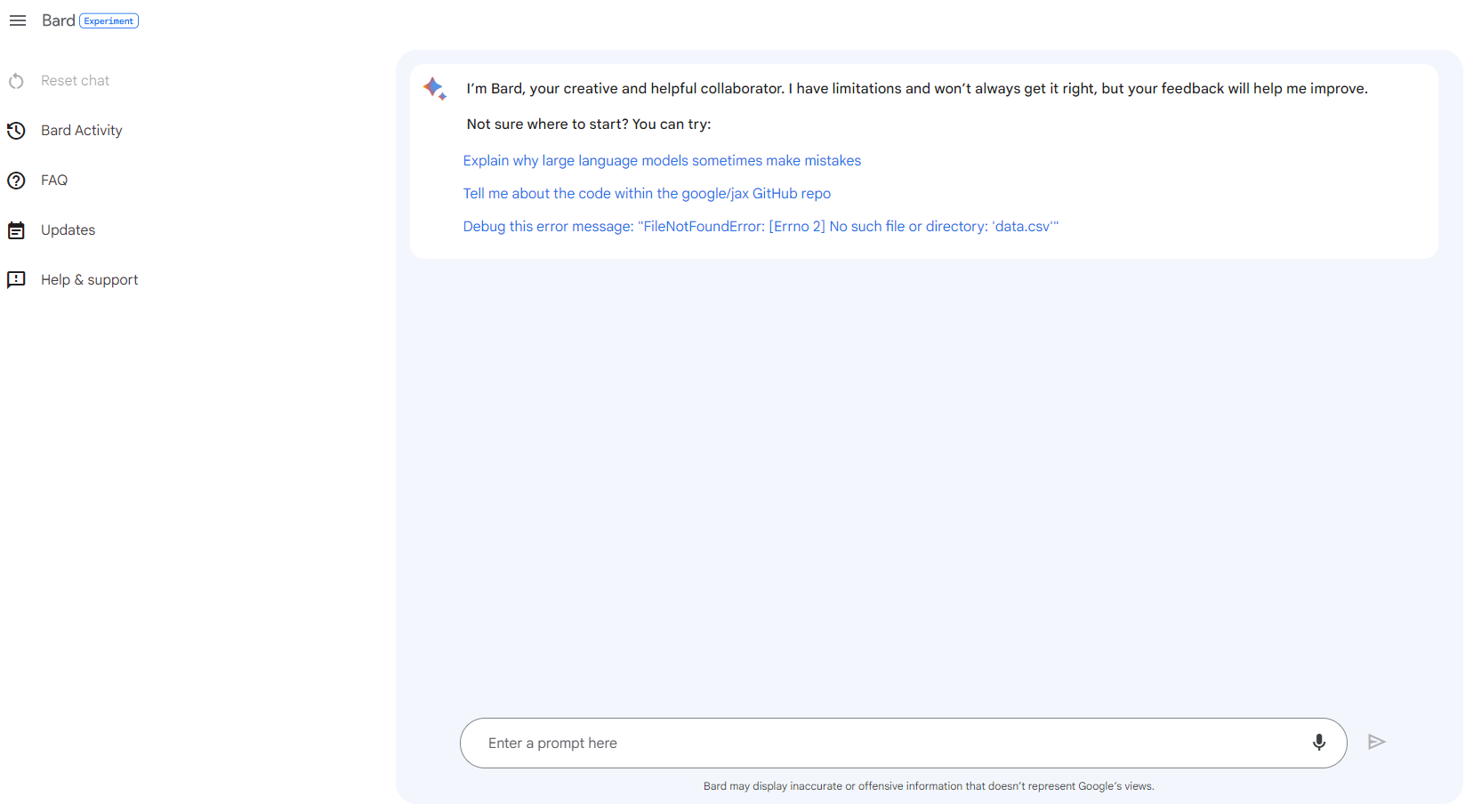This screenshot has height=812, width=1473.
Task: Try the 'Debug this error message' suggestion
Action: (x=761, y=227)
